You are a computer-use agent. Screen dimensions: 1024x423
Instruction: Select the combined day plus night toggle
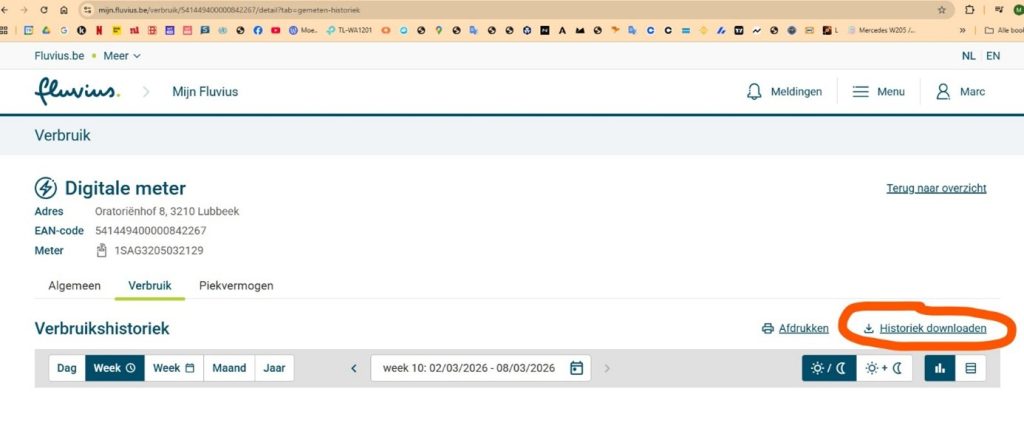pos(884,368)
